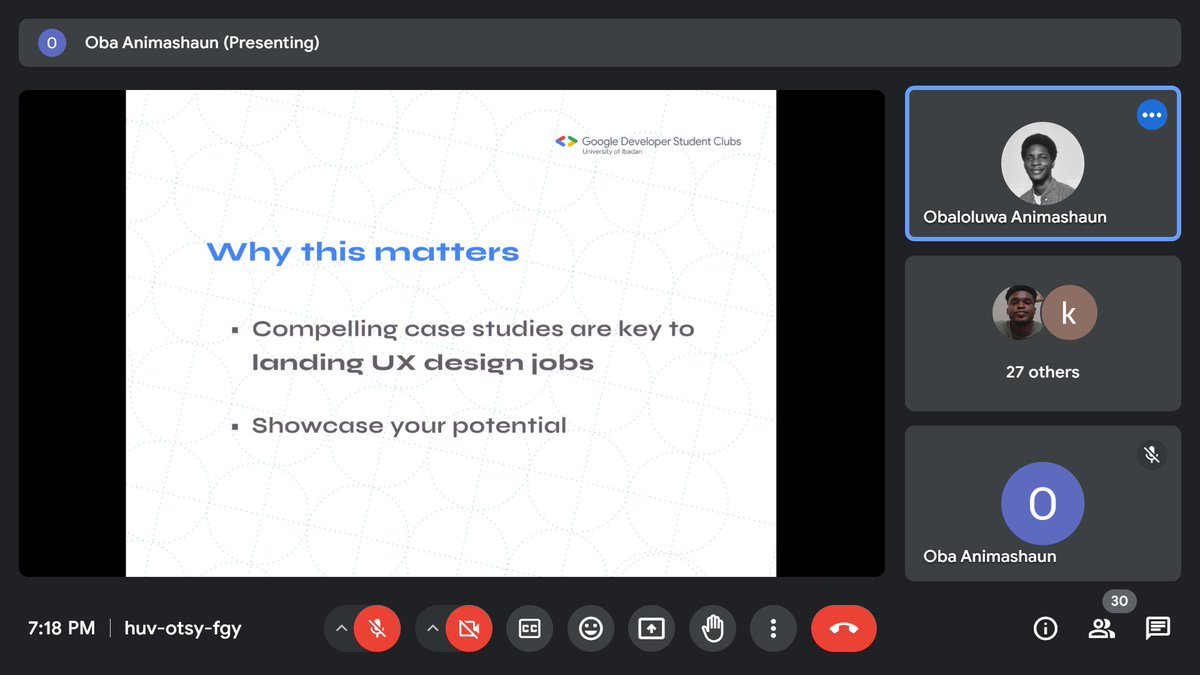Open the emoji reactions panel
Viewport: 1200px width, 675px height.
pos(590,628)
